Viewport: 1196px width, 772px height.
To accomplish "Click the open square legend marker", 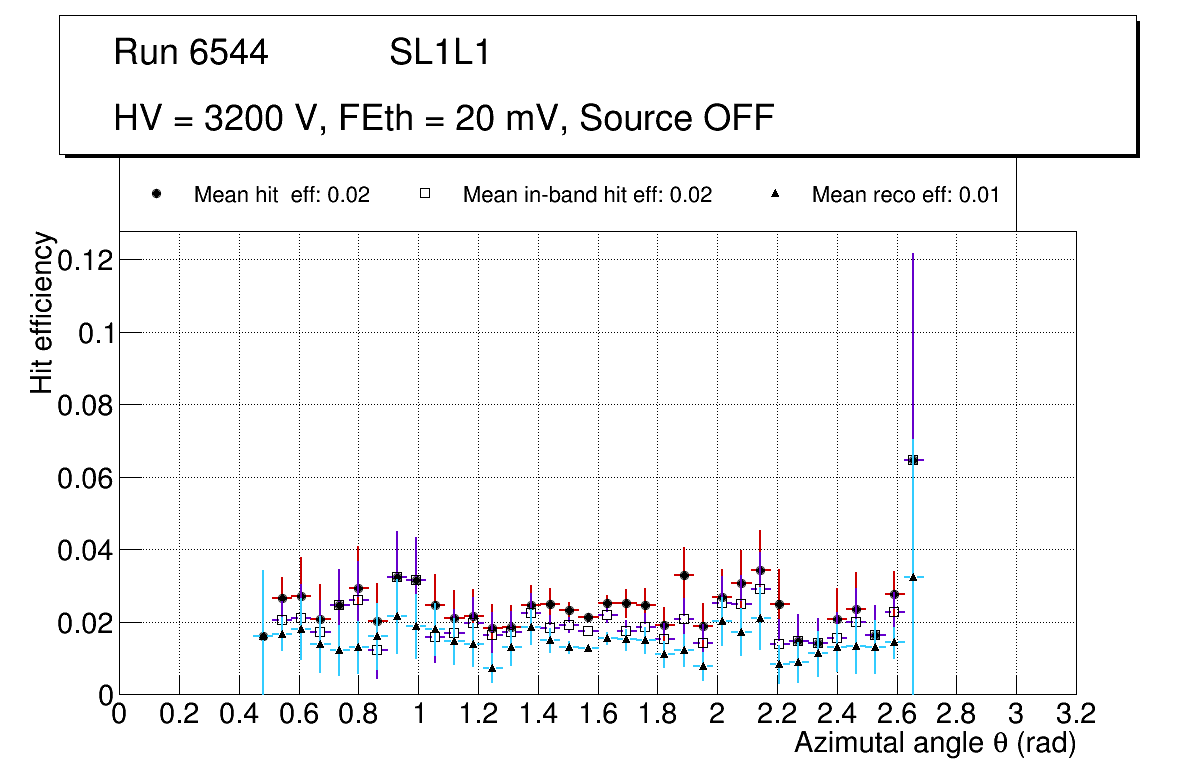I will click(x=425, y=194).
